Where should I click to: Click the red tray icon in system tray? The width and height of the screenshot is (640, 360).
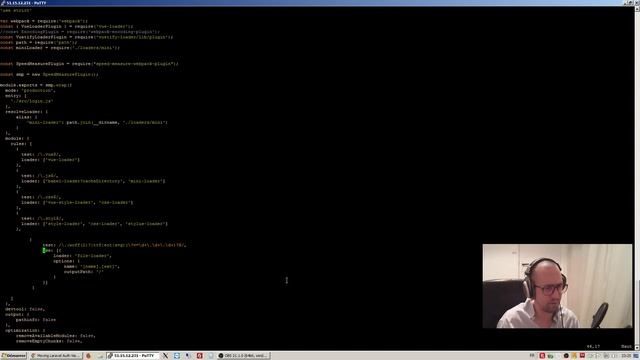tap(542, 356)
